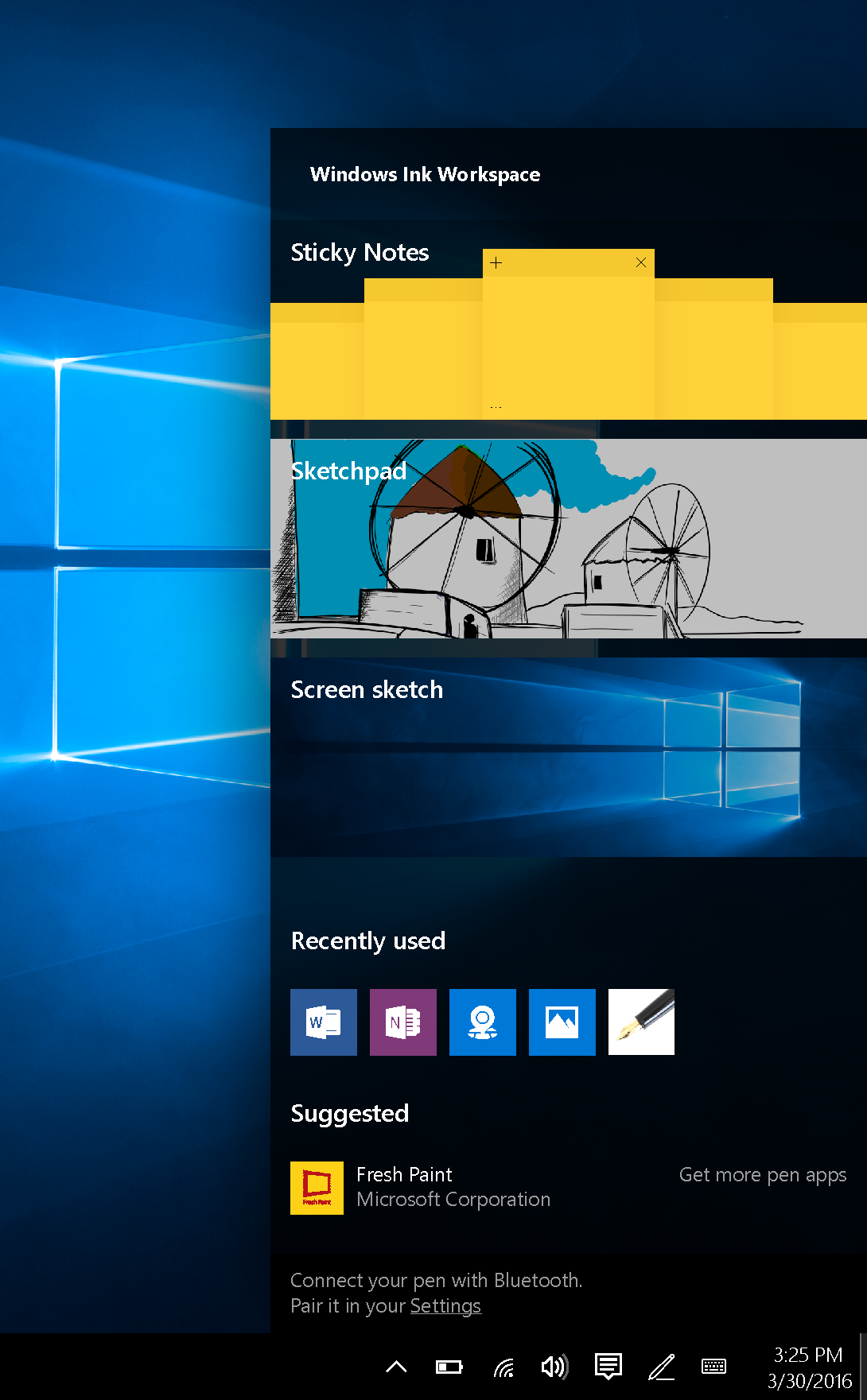This screenshot has width=867, height=1400.
Task: Open the sticky note ellipsis menu
Action: (496, 407)
